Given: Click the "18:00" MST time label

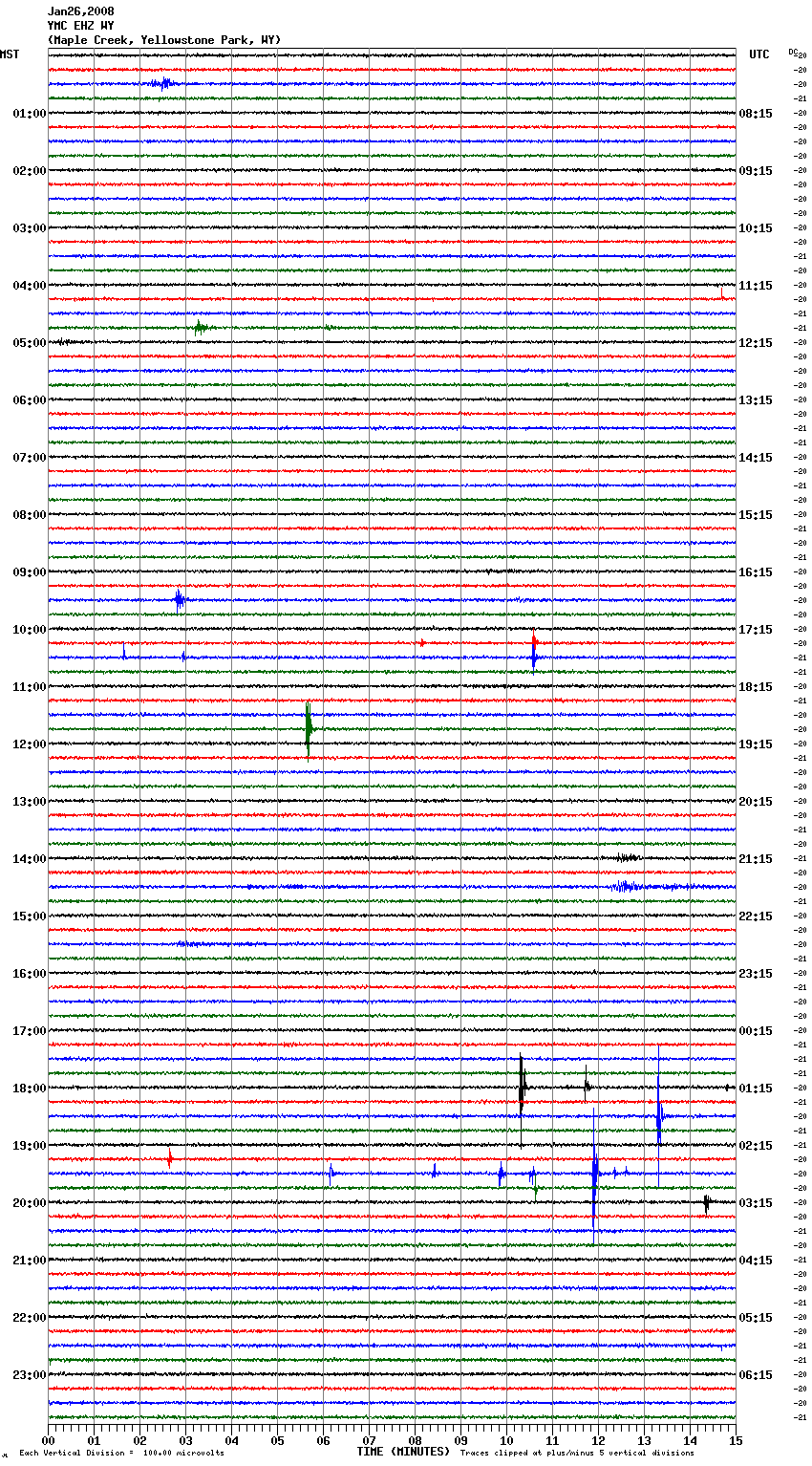Looking at the screenshot, I should click(29, 1089).
